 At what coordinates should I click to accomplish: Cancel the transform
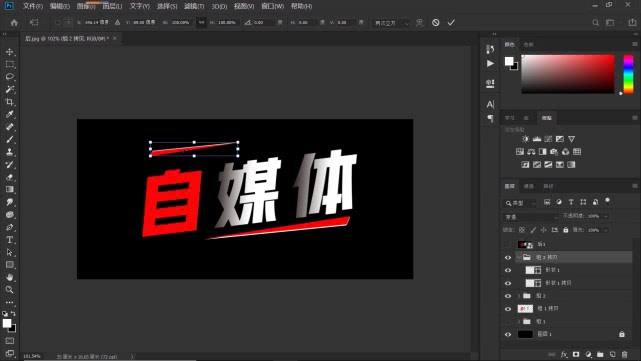[x=436, y=22]
